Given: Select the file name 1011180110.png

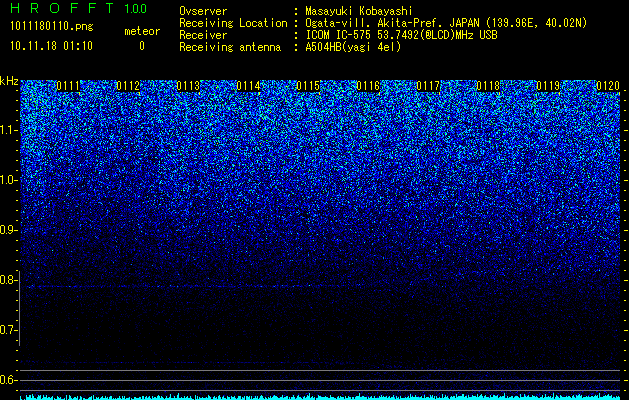Looking at the screenshot, I should click(52, 26).
